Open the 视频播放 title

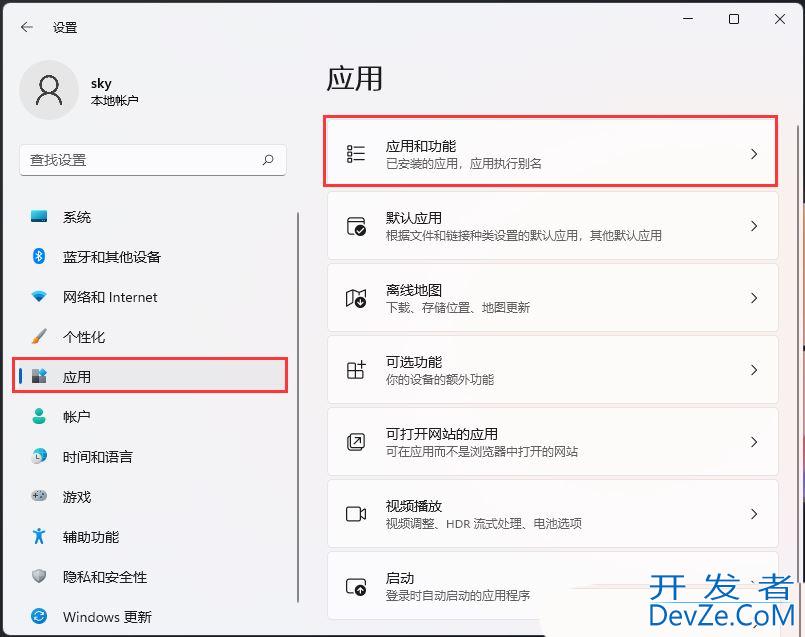(413, 506)
